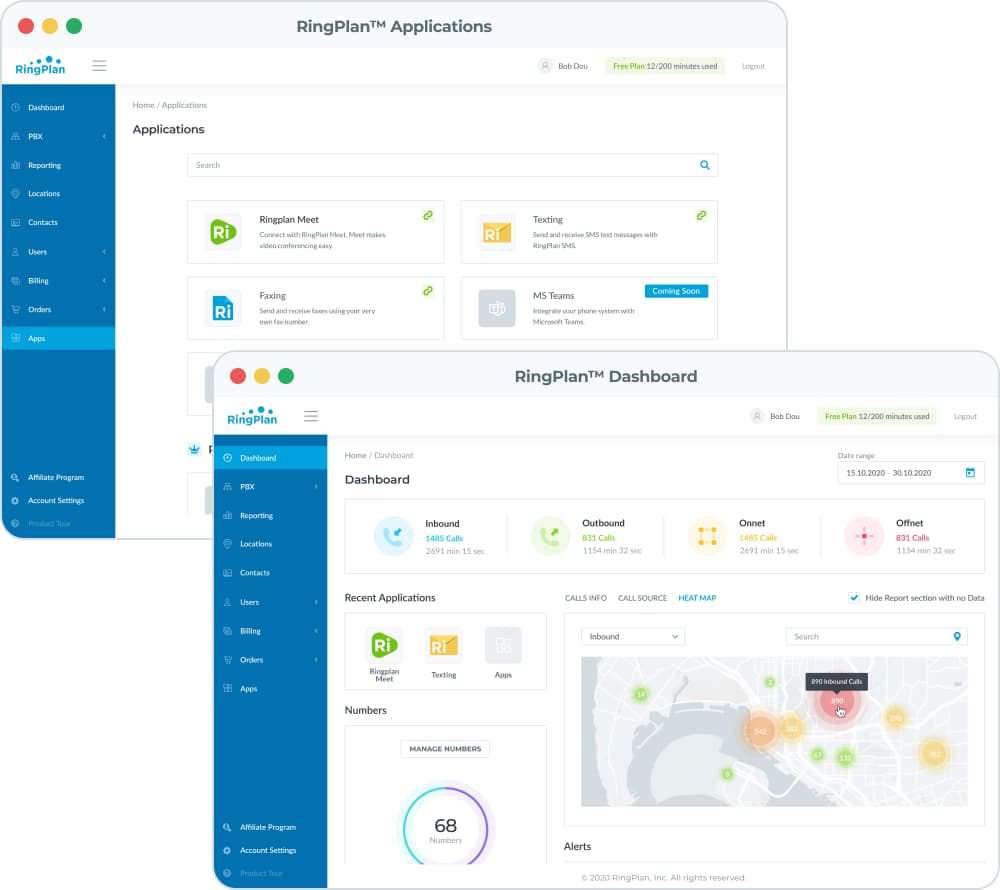Click the date range field 15.10.2020 - 30.10.2020

click(911, 472)
